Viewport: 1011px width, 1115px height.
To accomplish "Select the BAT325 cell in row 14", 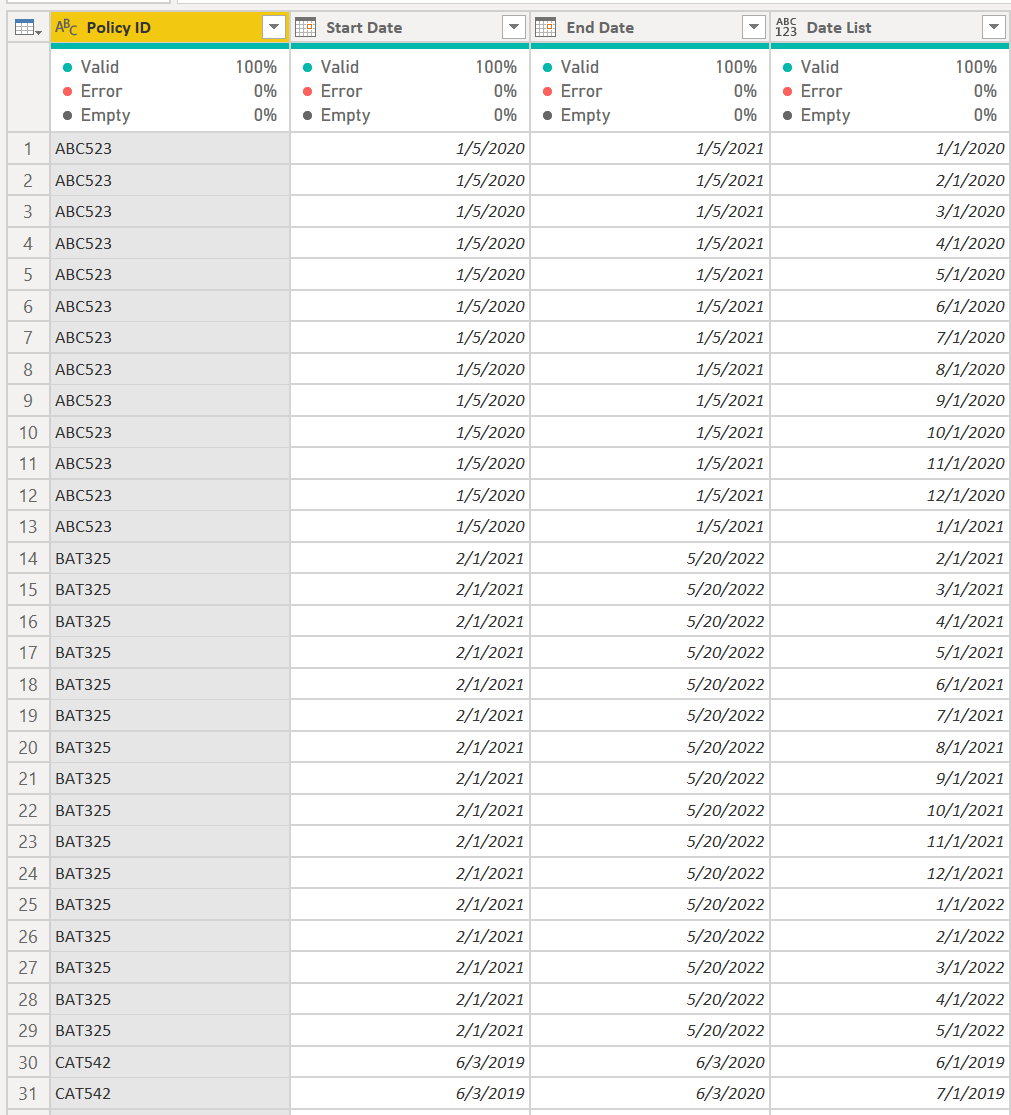I will coord(170,558).
